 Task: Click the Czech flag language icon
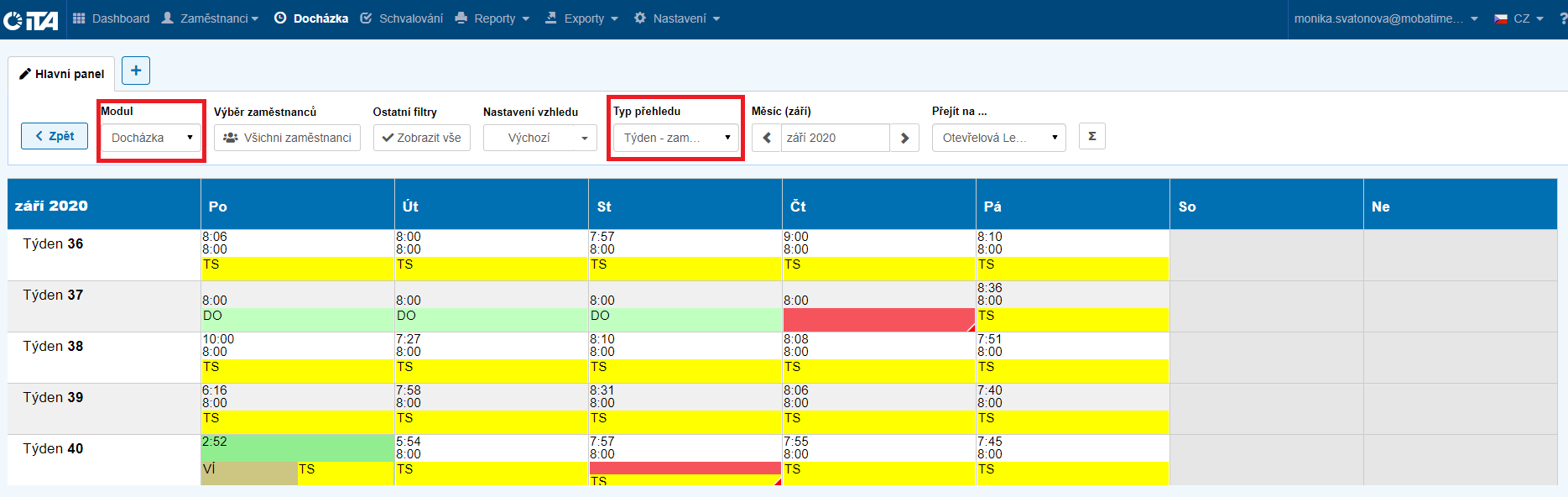coord(1501,18)
